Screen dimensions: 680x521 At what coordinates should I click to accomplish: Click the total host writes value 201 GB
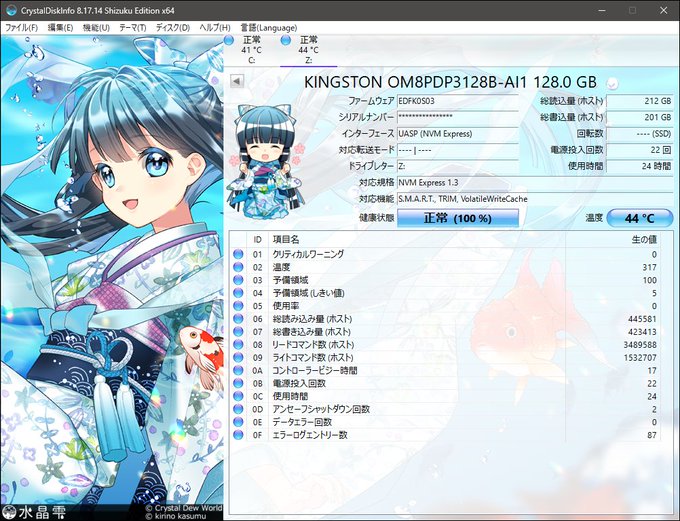640,117
